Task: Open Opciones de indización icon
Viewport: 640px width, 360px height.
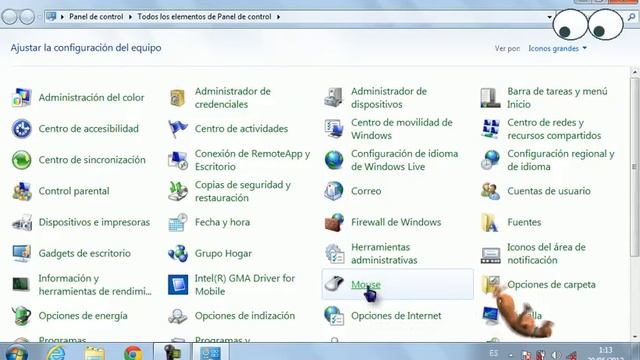Action: [x=178, y=316]
